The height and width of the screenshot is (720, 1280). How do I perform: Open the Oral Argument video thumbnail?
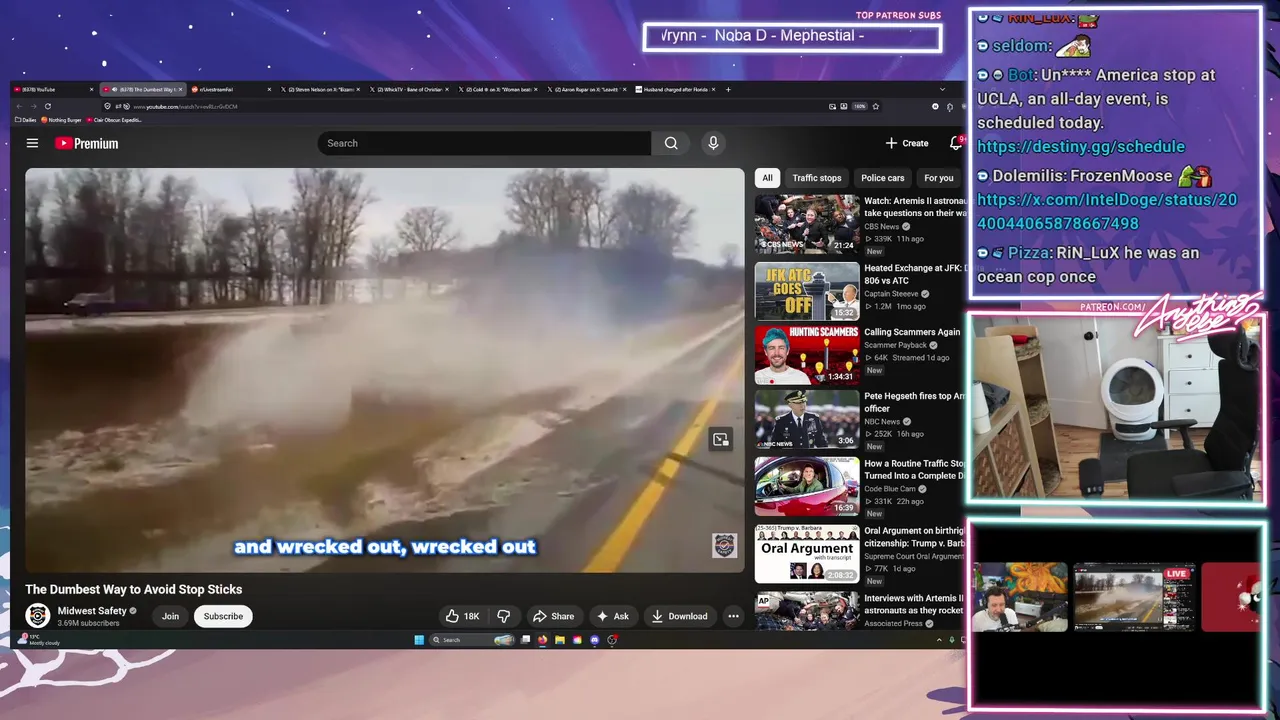[x=807, y=553]
